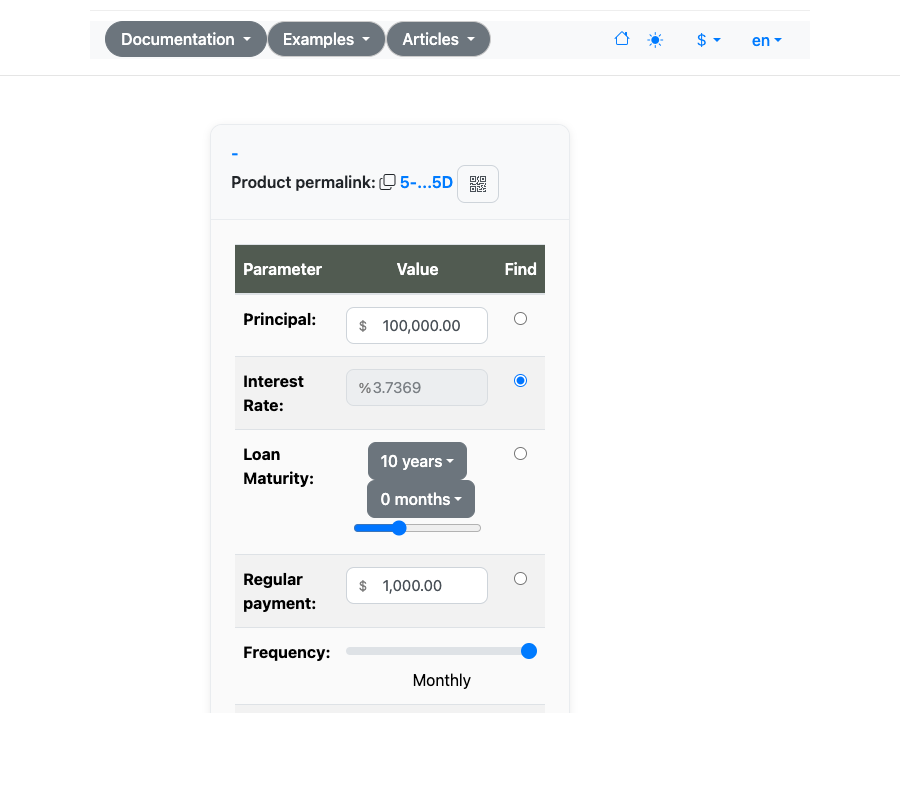
Task: Open the currency ($) selector
Action: pos(707,40)
